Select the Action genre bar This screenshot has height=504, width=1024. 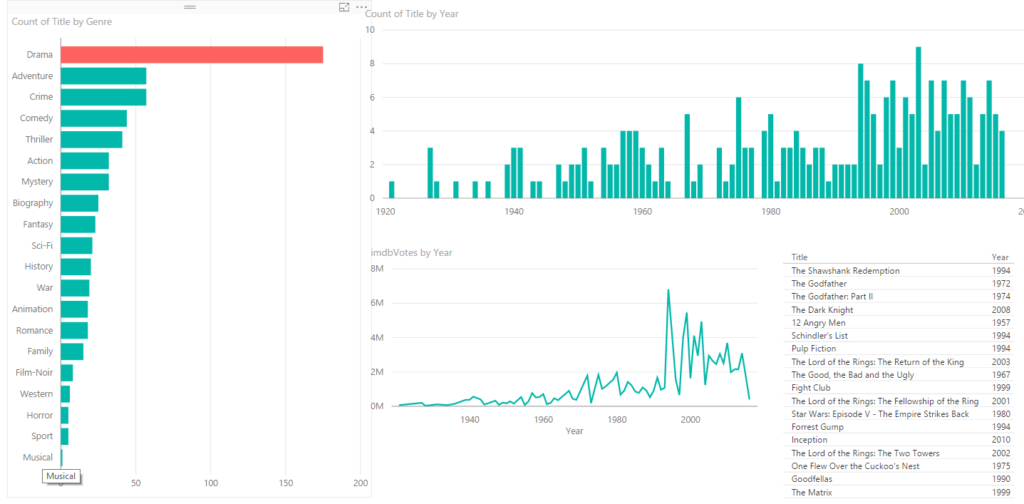point(84,160)
